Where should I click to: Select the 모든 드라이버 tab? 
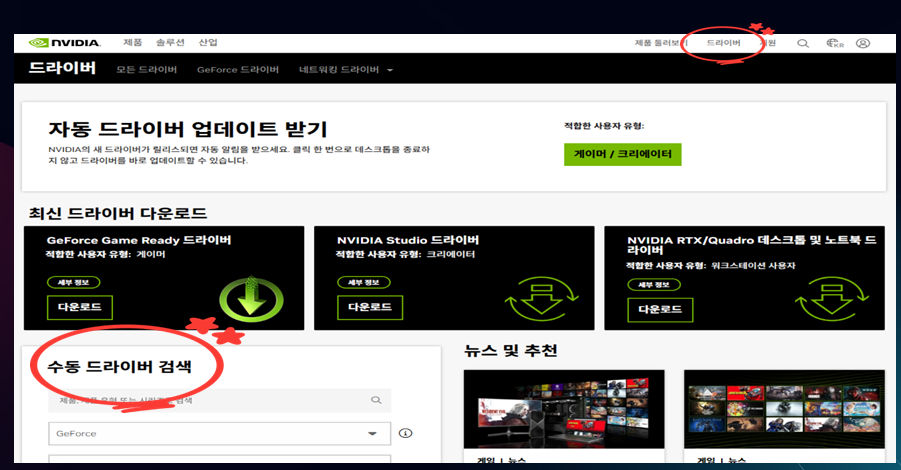[x=147, y=70]
